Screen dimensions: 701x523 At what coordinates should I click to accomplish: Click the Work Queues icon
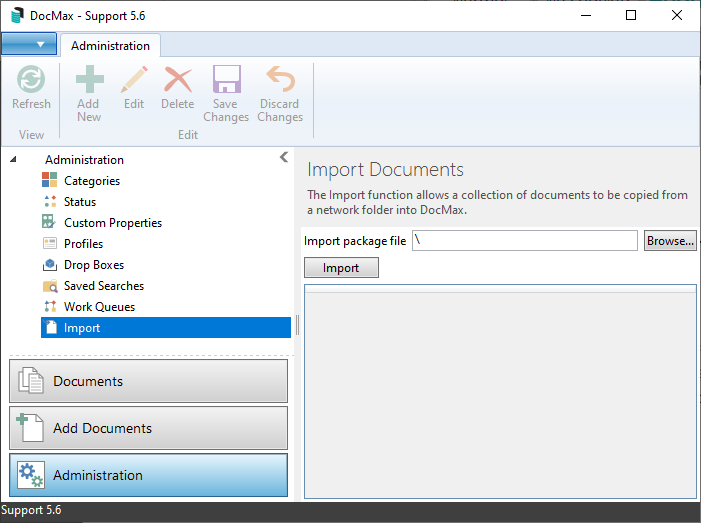(50, 306)
